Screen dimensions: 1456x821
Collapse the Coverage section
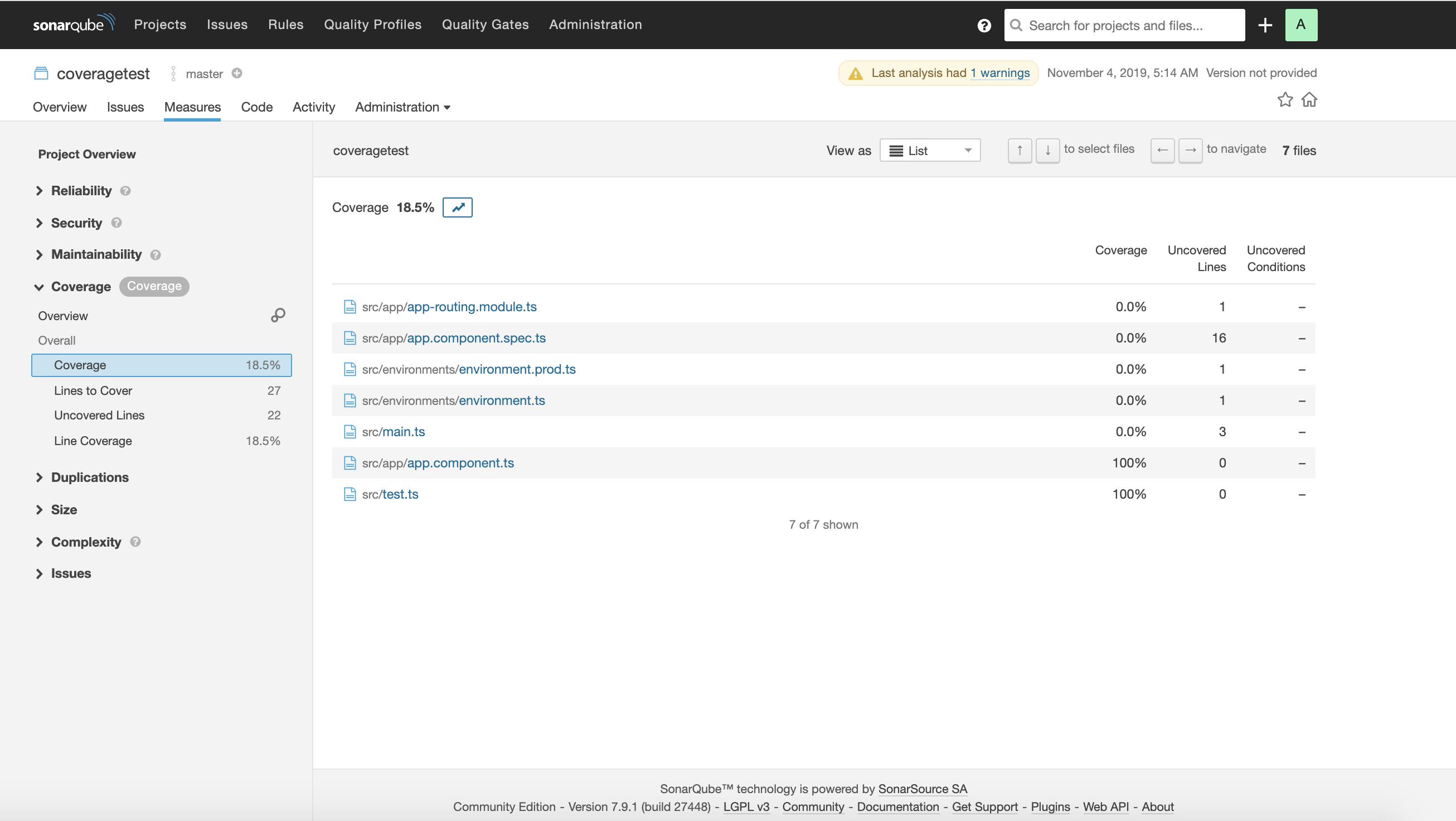point(81,287)
